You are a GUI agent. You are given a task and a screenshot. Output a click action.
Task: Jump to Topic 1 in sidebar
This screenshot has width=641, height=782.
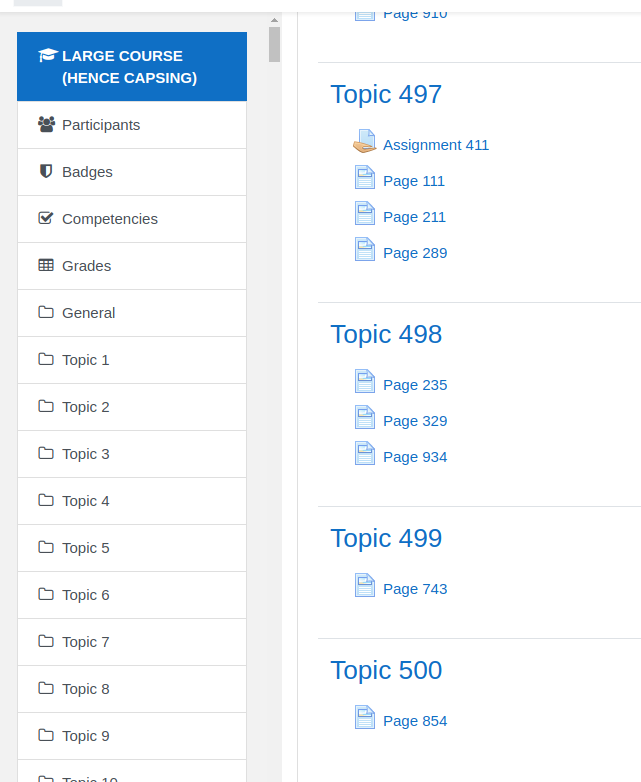click(132, 360)
